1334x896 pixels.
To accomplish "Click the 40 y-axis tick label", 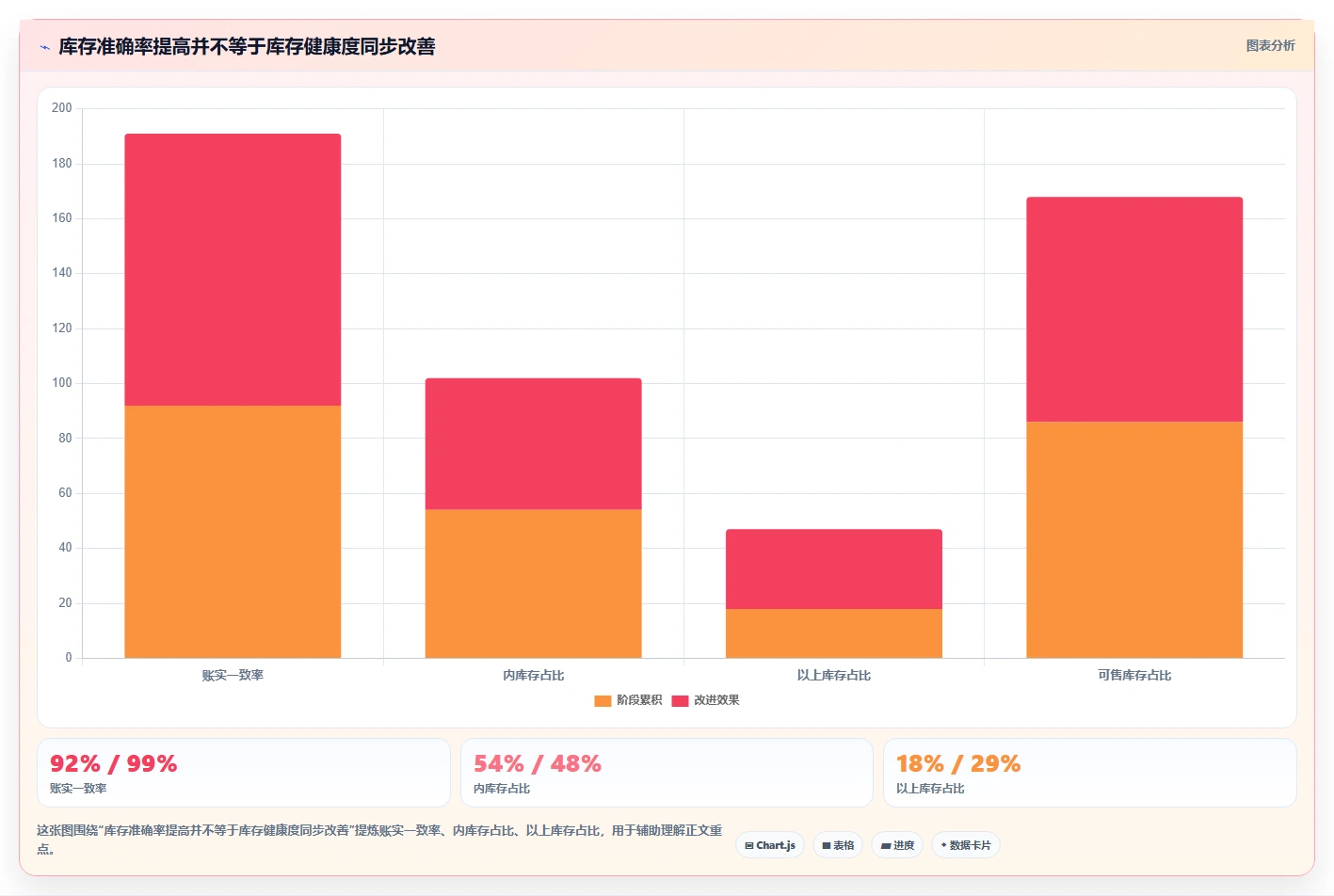I will click(x=65, y=548).
